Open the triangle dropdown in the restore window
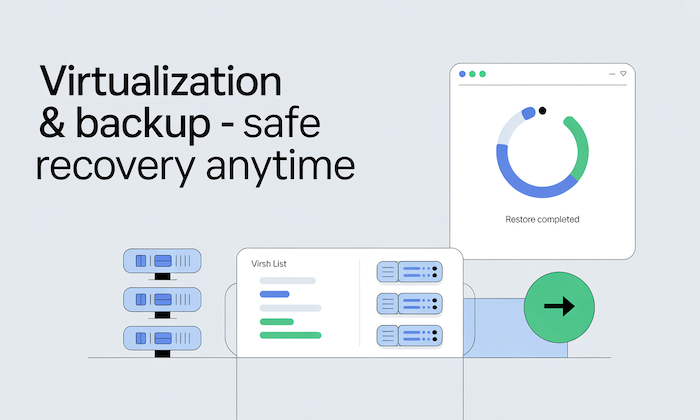700x420 pixels. (x=623, y=74)
